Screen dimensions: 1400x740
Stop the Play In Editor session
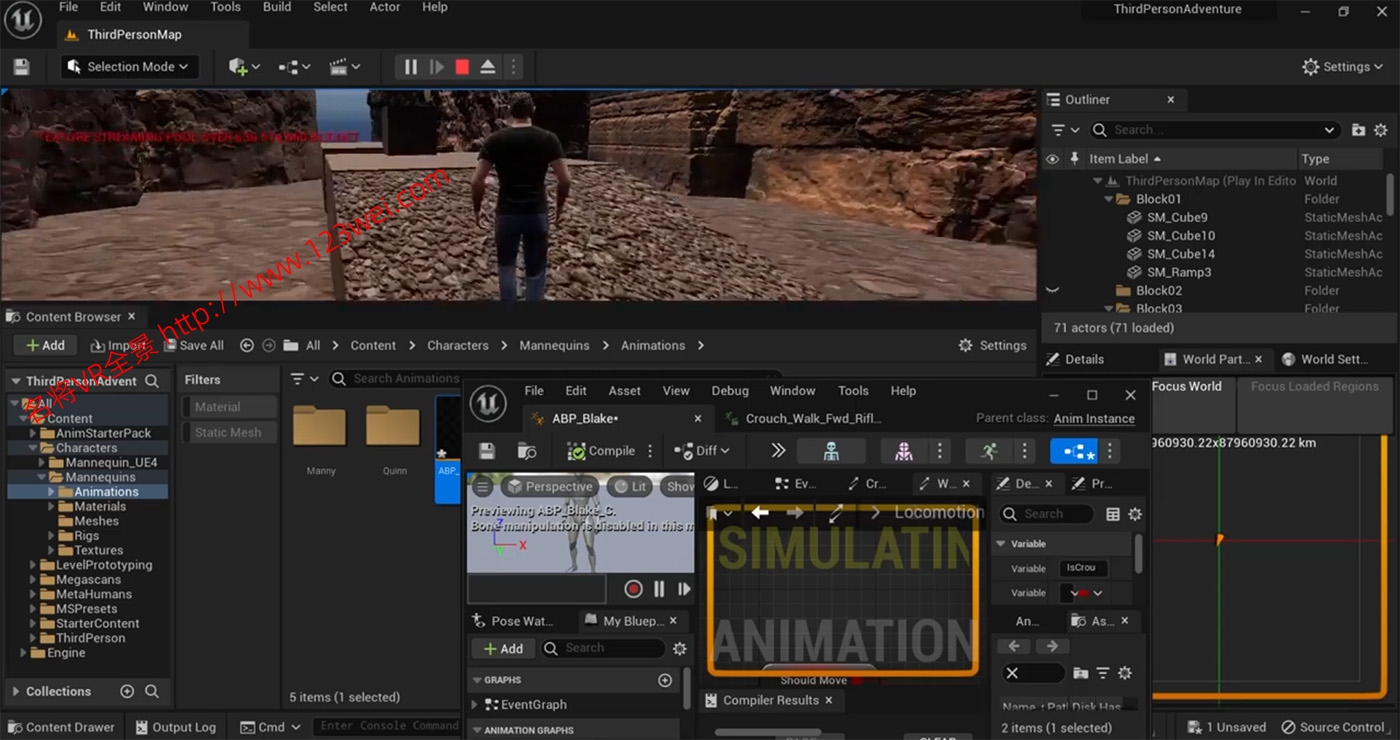(x=460, y=66)
